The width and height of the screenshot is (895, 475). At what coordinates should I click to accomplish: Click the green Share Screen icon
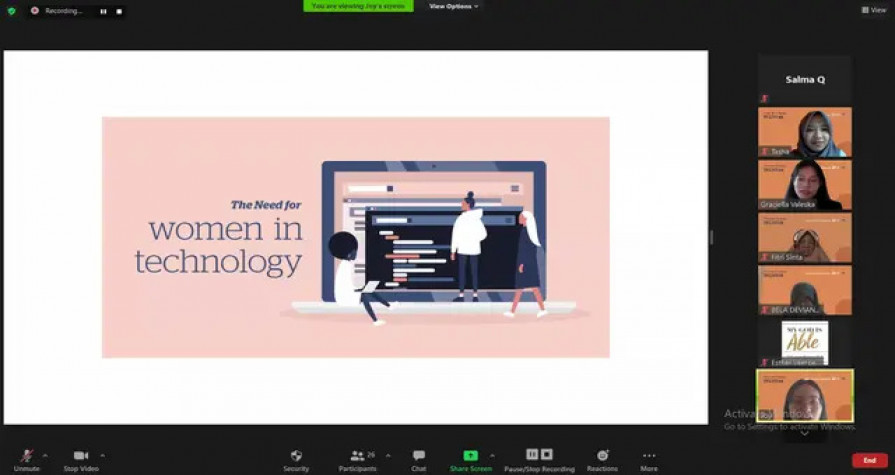tap(470, 456)
